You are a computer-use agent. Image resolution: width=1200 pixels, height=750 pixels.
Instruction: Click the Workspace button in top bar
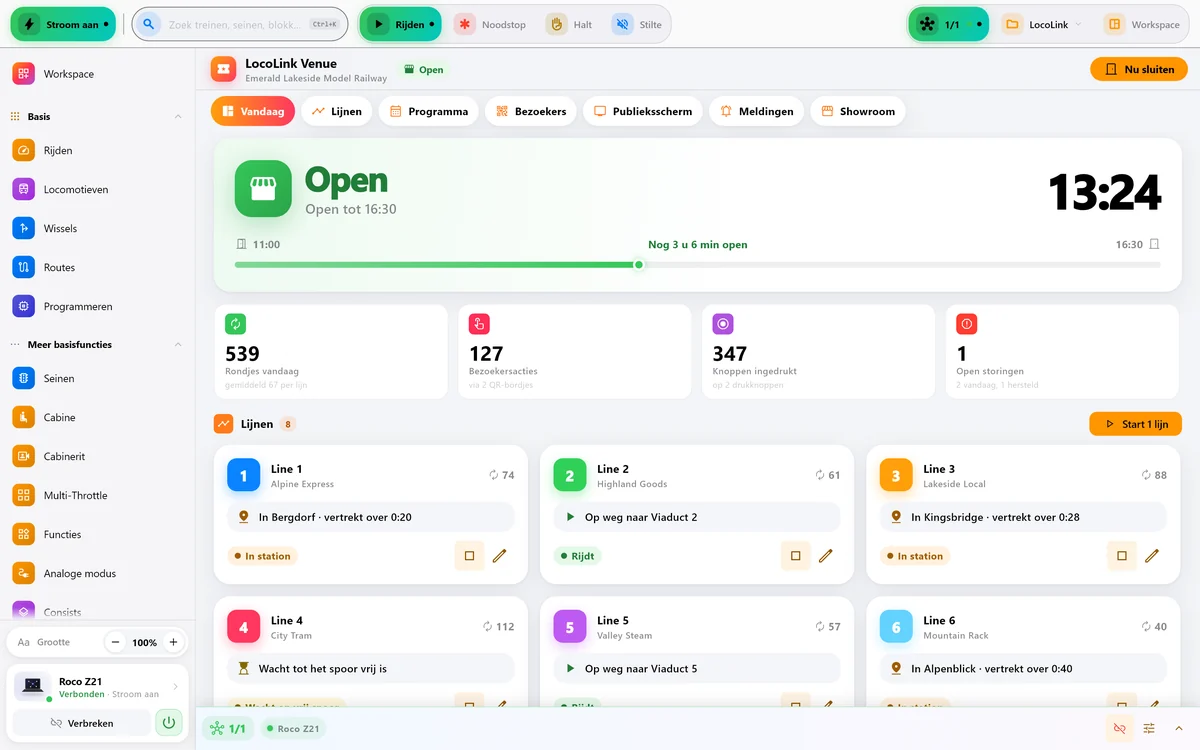click(1143, 24)
